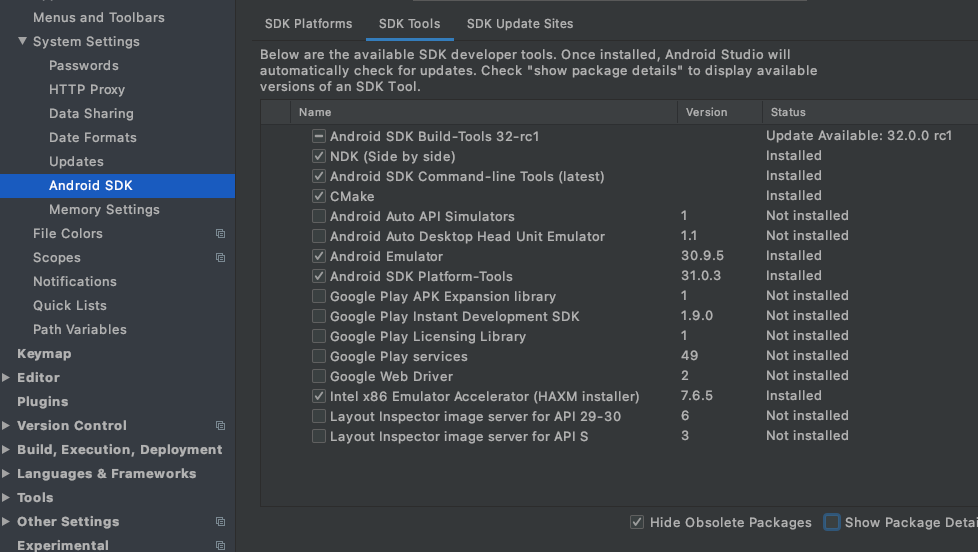Open Passwords settings page
The height and width of the screenshot is (552, 978).
click(x=84, y=65)
